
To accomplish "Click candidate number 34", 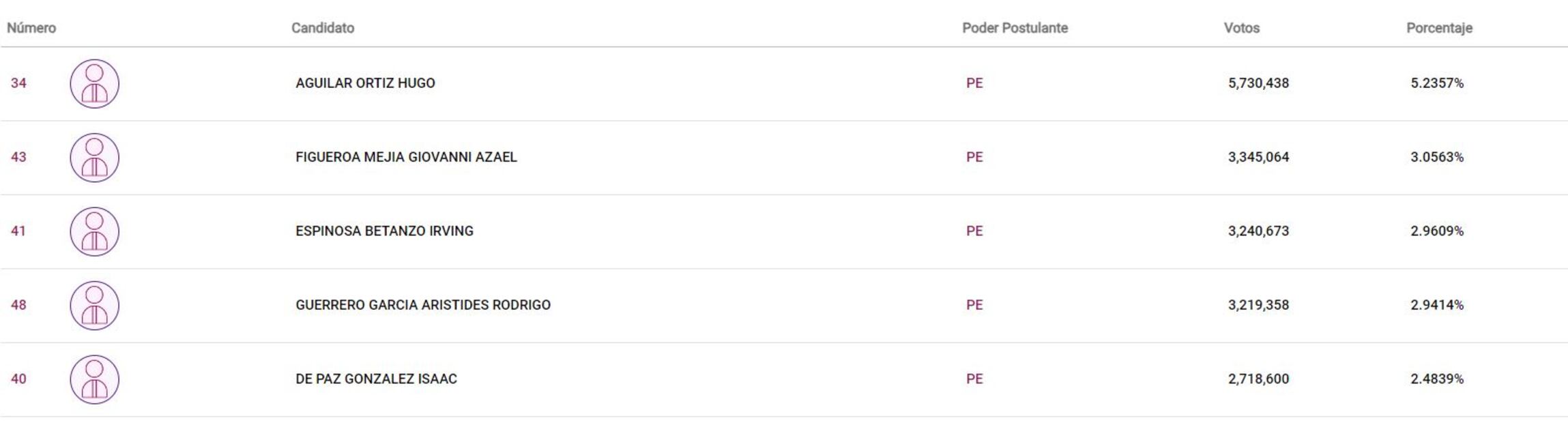I will 18,83.
